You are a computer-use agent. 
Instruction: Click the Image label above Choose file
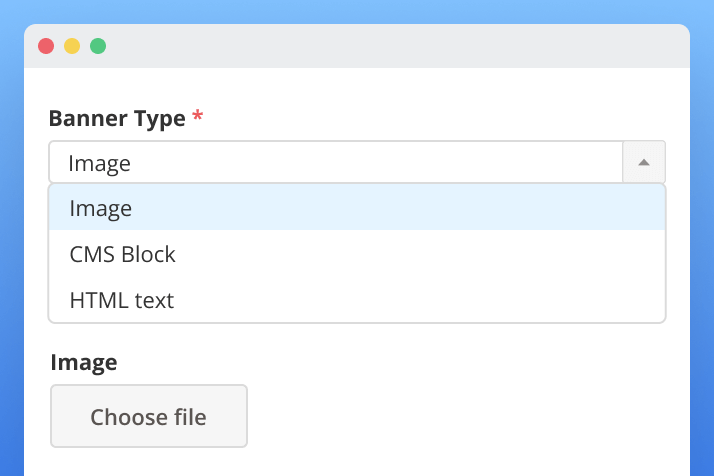tap(83, 362)
